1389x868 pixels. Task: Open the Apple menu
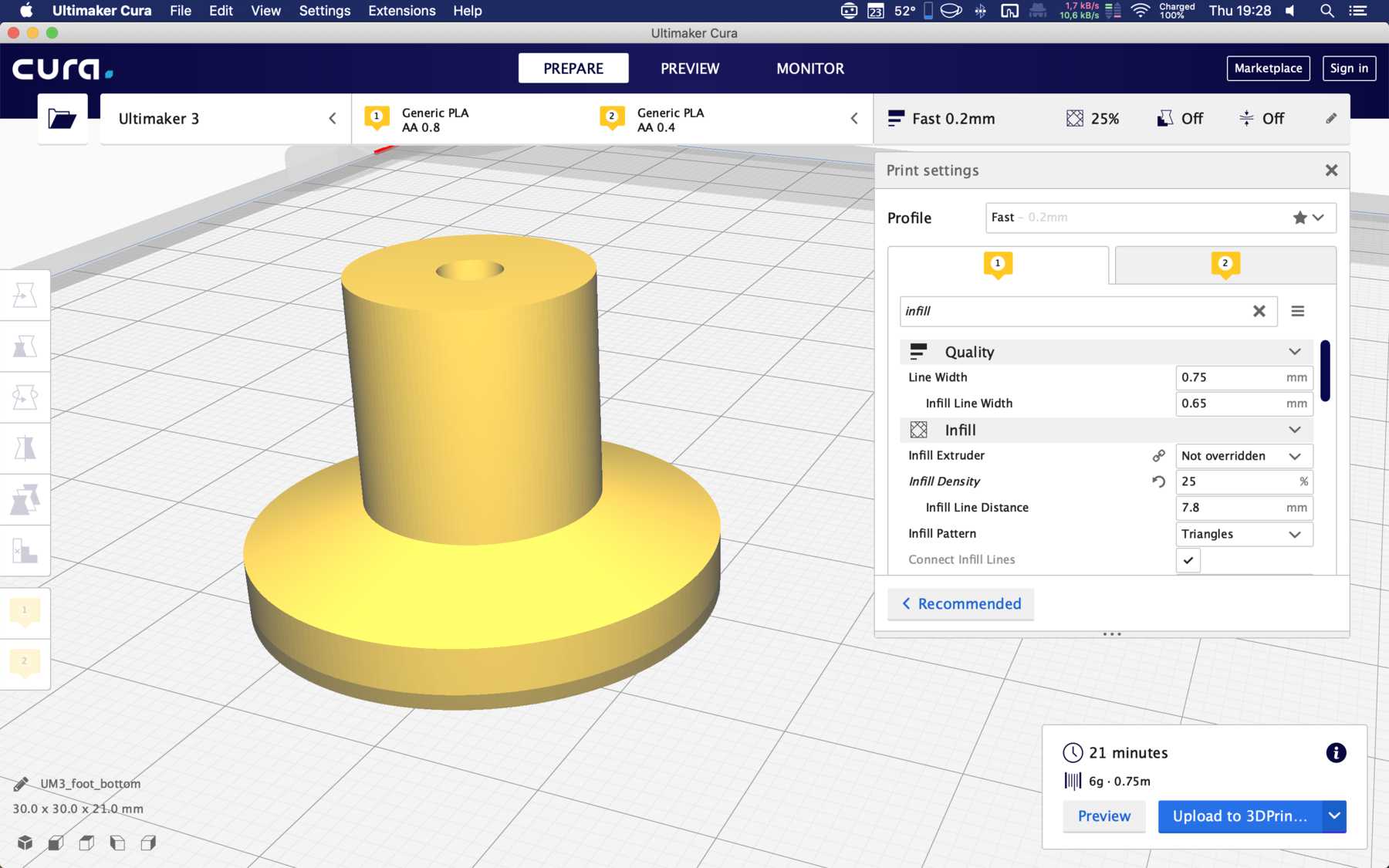[x=26, y=11]
